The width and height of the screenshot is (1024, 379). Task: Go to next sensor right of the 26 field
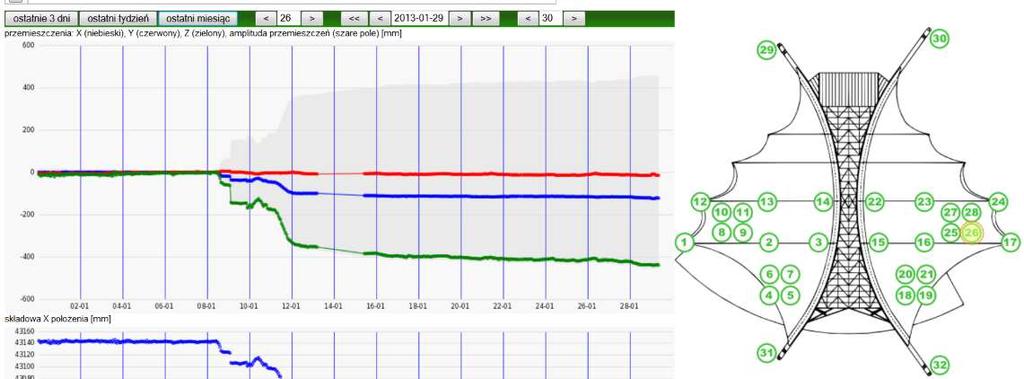[312, 18]
